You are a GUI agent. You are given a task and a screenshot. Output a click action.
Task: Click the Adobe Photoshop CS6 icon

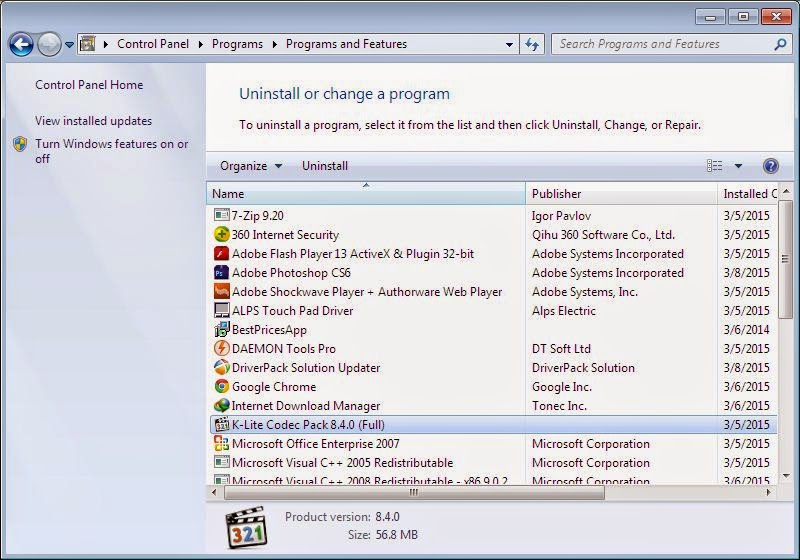coord(221,272)
